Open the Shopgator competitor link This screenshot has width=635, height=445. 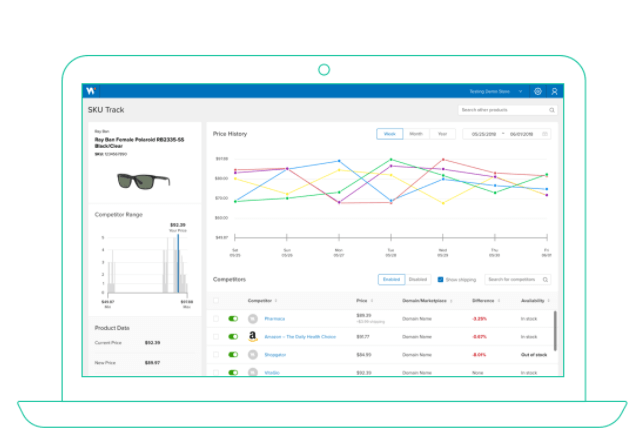point(275,355)
